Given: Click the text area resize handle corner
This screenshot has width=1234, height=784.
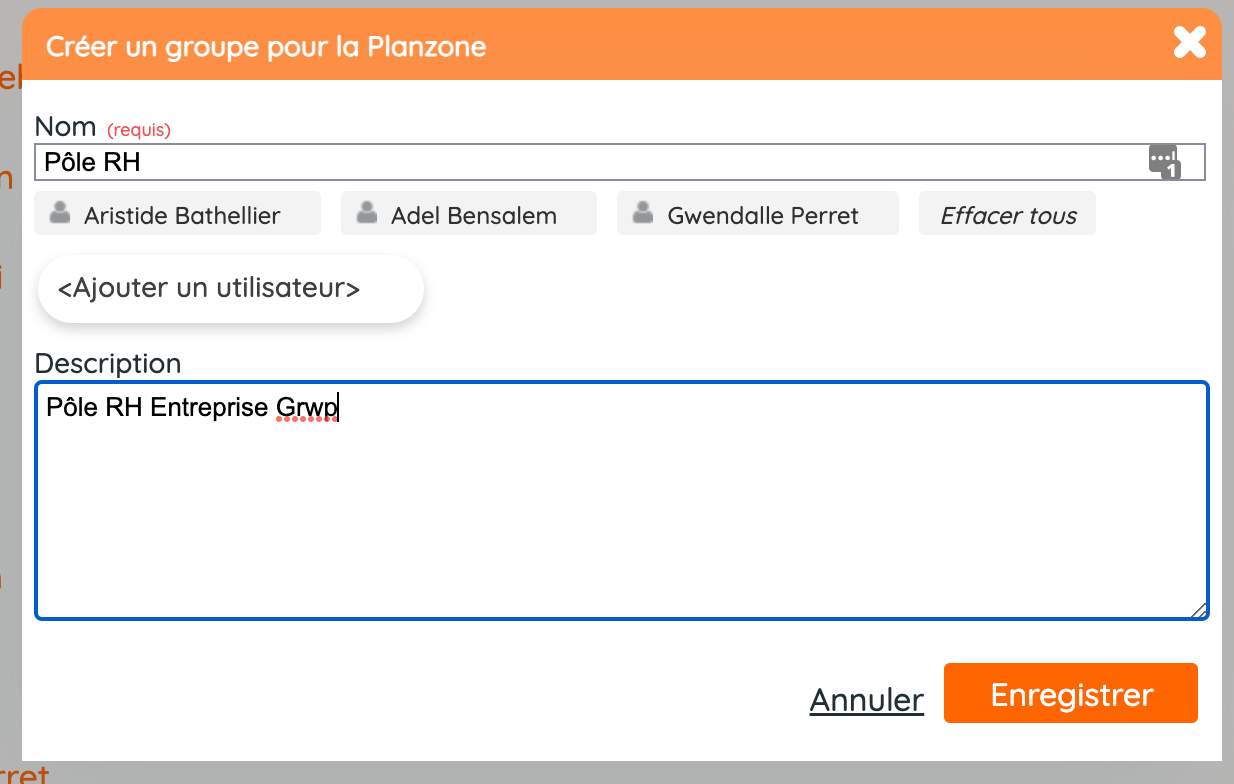Looking at the screenshot, I should (x=1198, y=610).
